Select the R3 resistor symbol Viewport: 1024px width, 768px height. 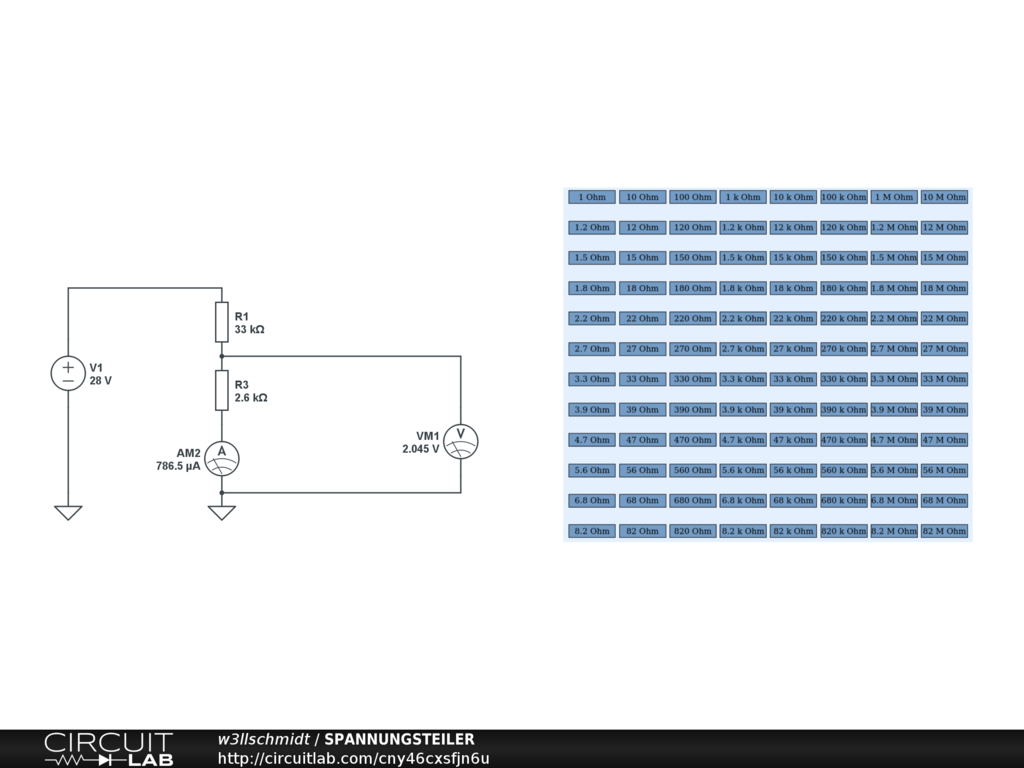(x=221, y=390)
